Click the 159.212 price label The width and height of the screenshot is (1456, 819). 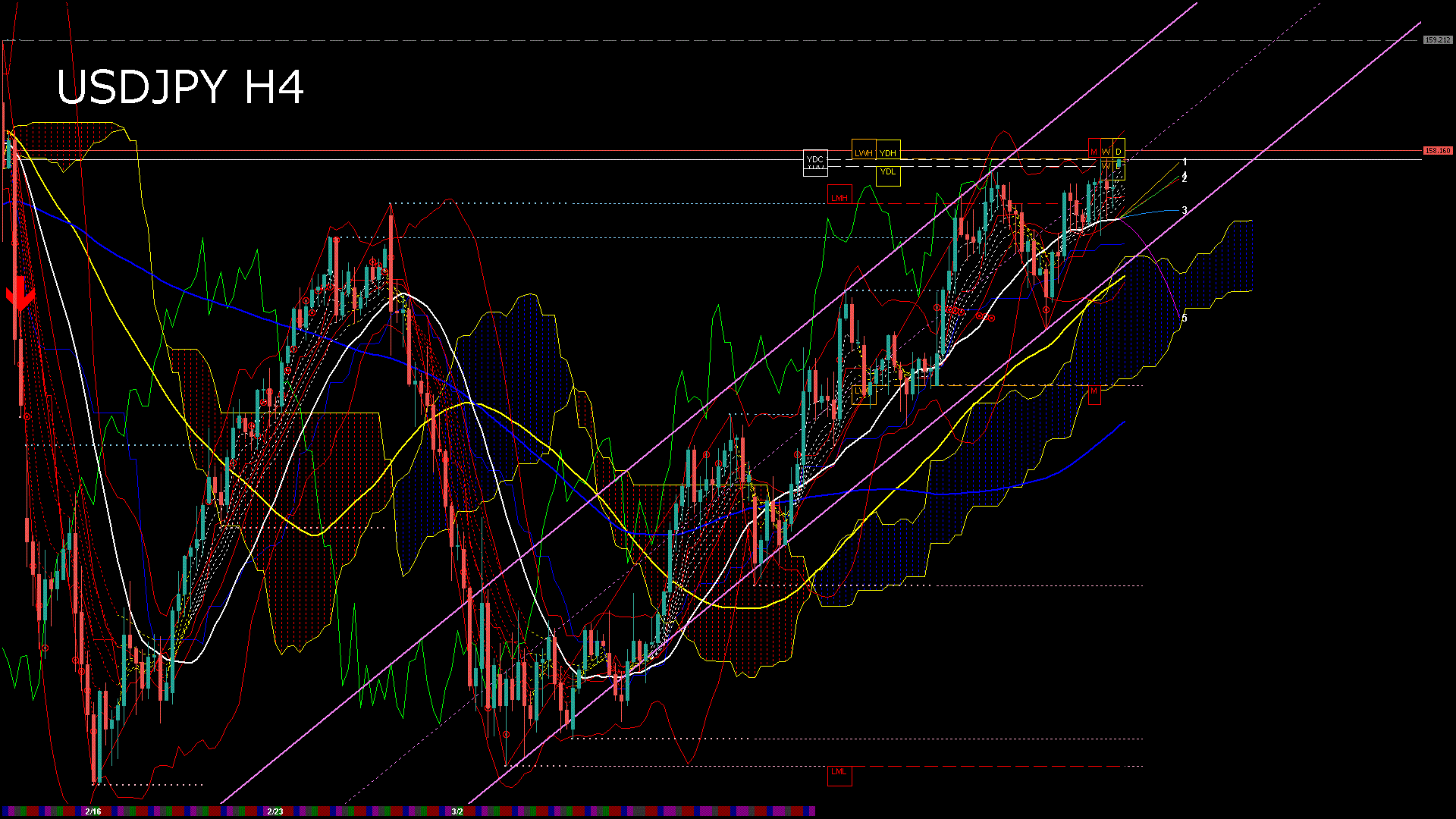pos(1438,39)
